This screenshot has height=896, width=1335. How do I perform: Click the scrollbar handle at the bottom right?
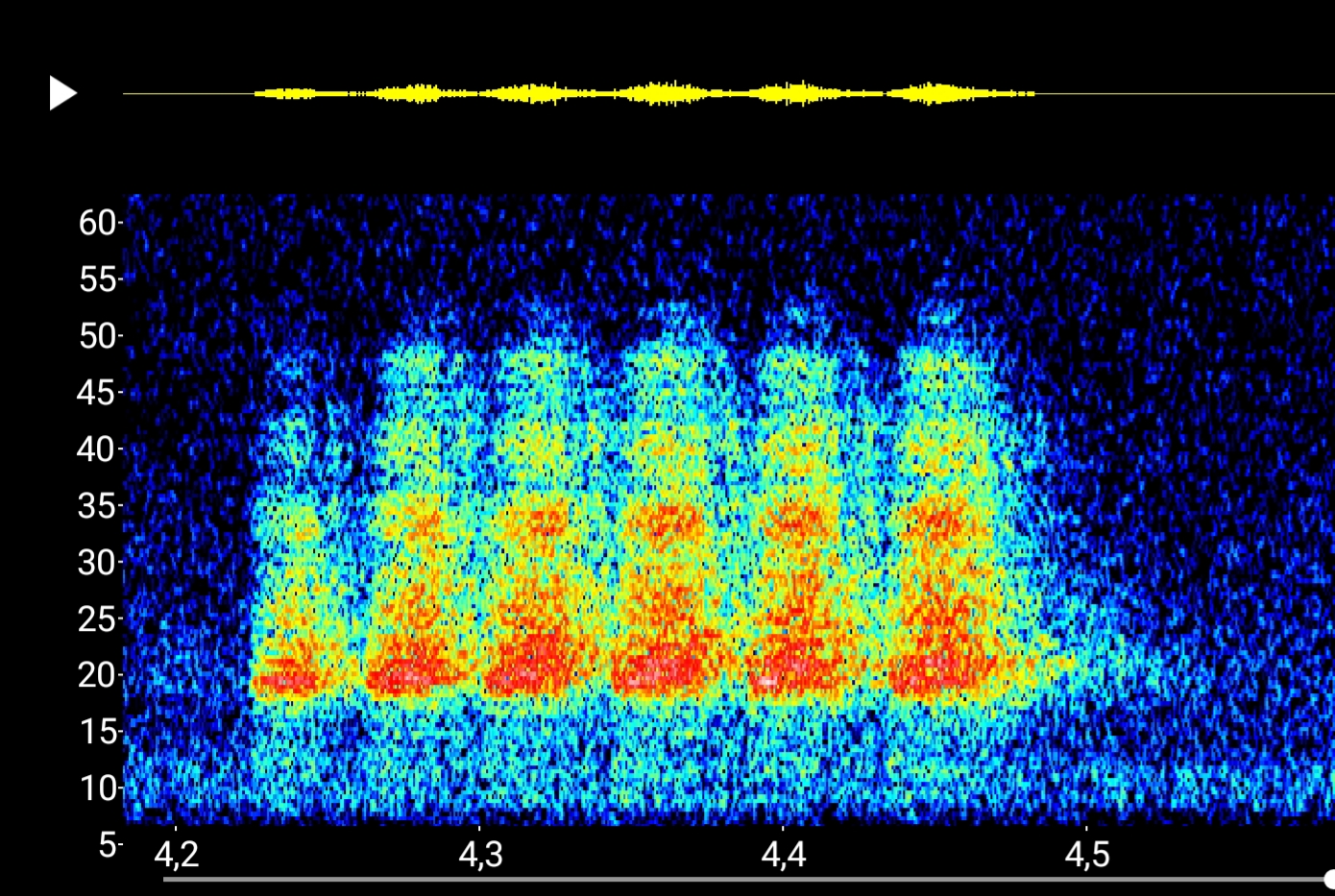[1328, 879]
